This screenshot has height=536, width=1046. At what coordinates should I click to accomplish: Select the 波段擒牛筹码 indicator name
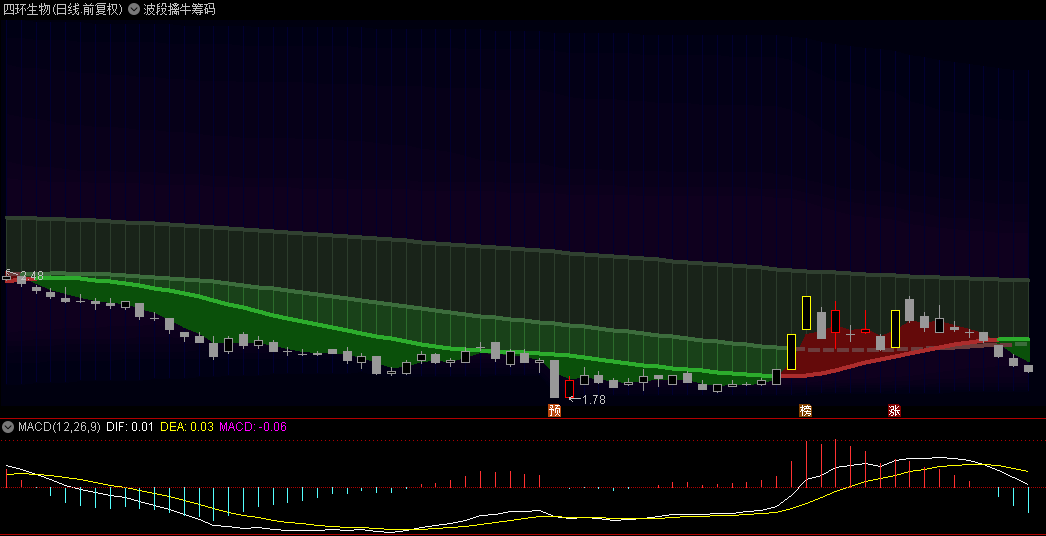179,9
